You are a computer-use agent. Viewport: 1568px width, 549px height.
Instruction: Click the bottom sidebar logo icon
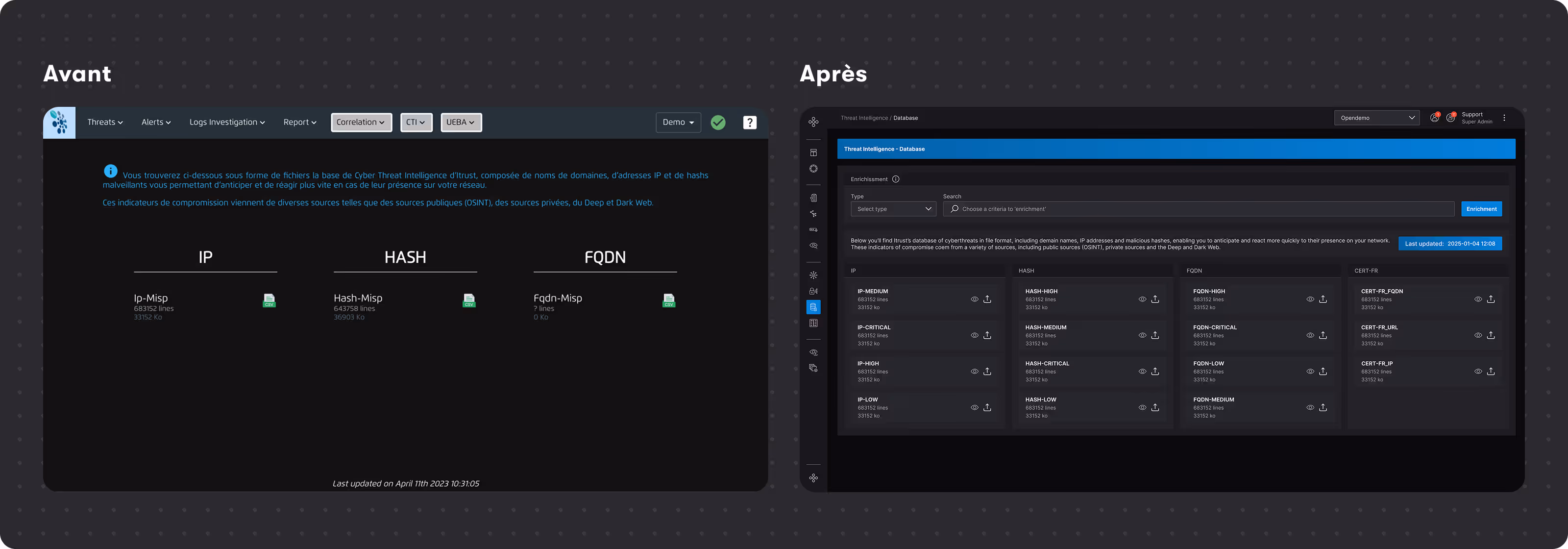point(813,478)
